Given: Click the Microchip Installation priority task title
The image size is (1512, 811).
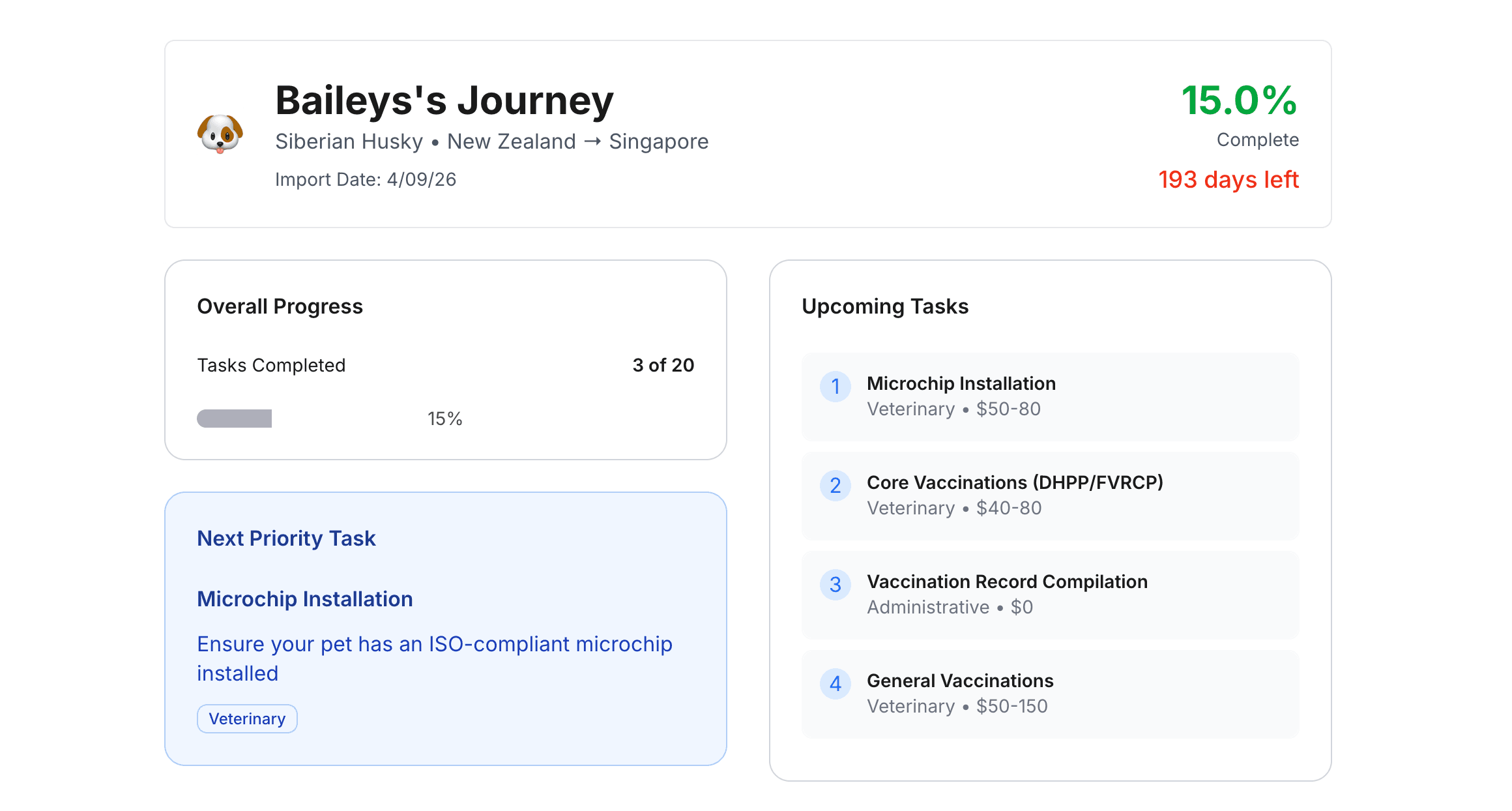Looking at the screenshot, I should pos(304,599).
